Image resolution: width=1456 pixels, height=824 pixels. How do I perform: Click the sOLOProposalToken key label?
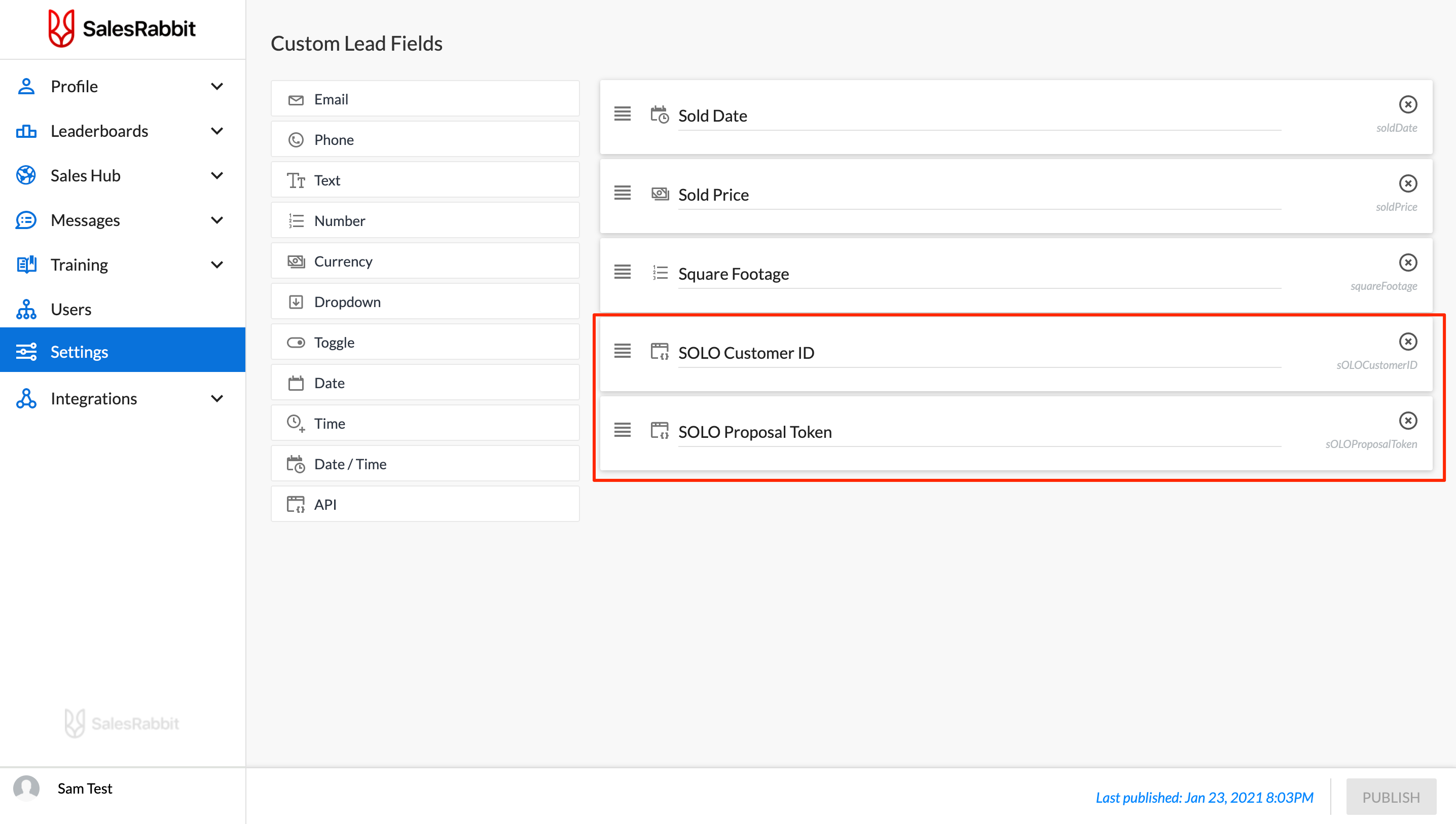coord(1371,444)
